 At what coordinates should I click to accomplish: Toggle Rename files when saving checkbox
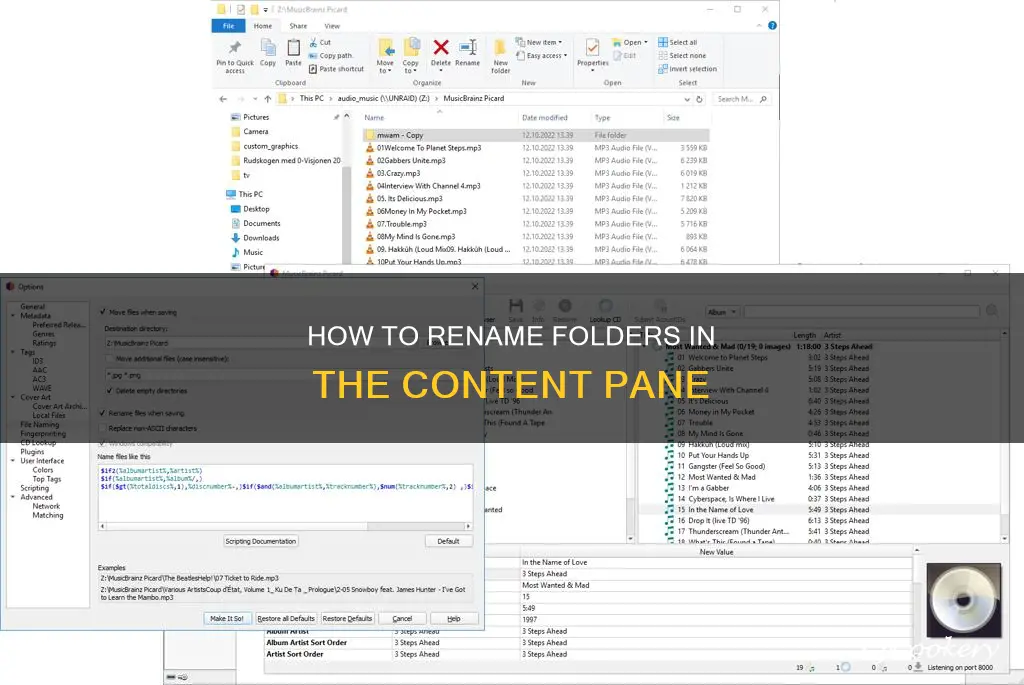point(103,413)
